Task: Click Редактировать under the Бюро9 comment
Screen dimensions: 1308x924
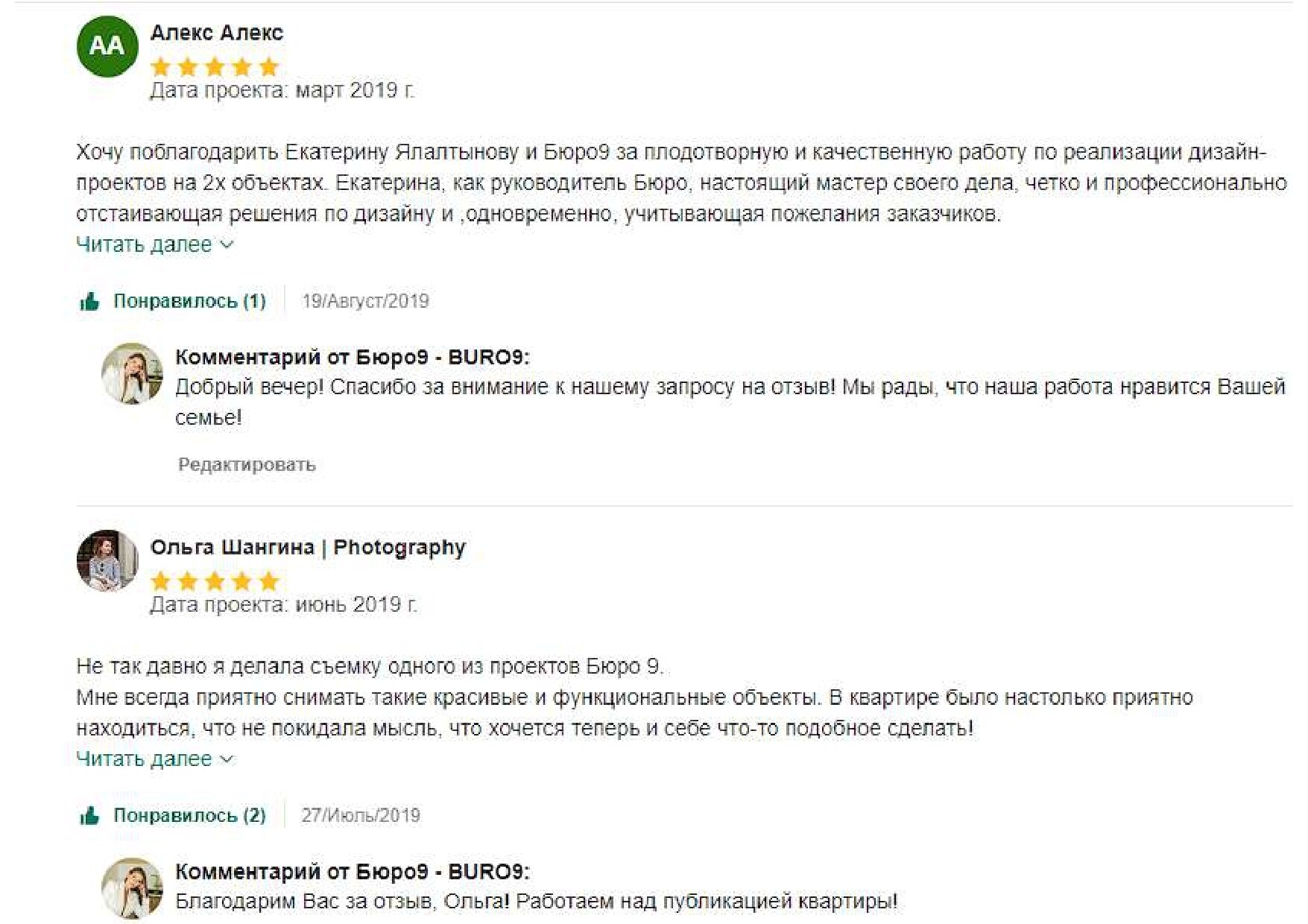Action: pos(247,465)
